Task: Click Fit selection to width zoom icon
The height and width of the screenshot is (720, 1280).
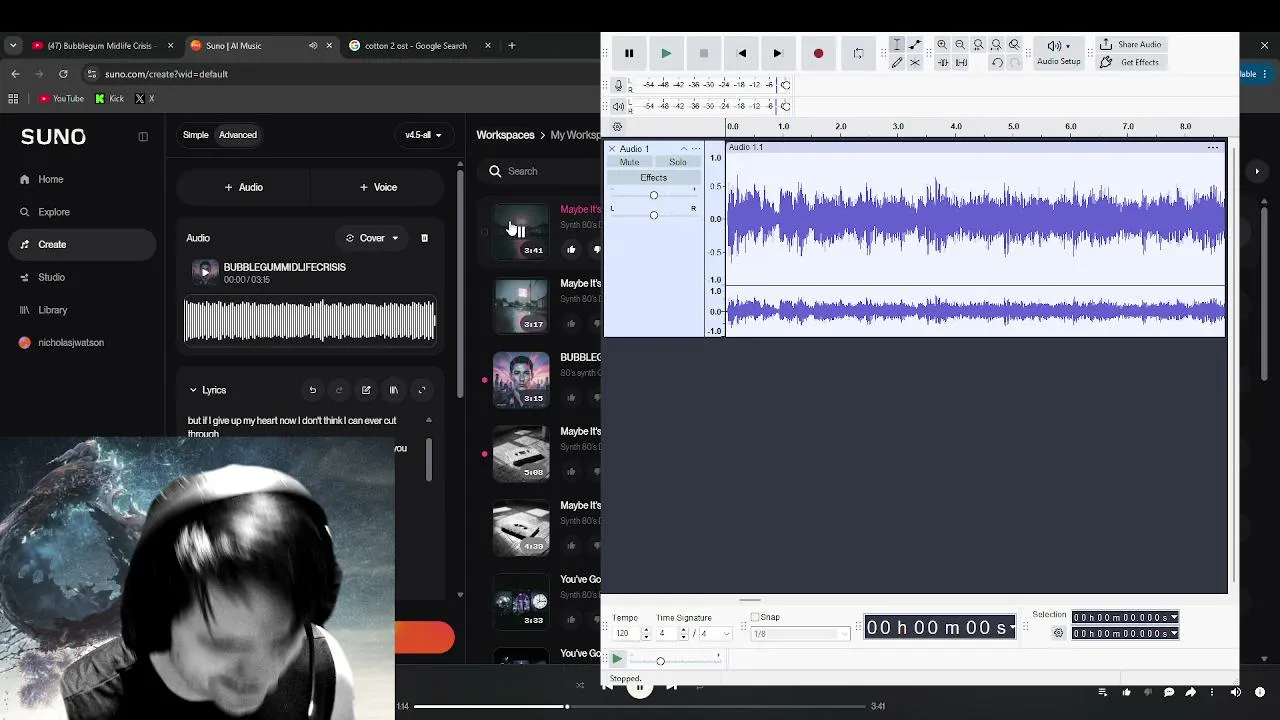Action: click(x=978, y=45)
